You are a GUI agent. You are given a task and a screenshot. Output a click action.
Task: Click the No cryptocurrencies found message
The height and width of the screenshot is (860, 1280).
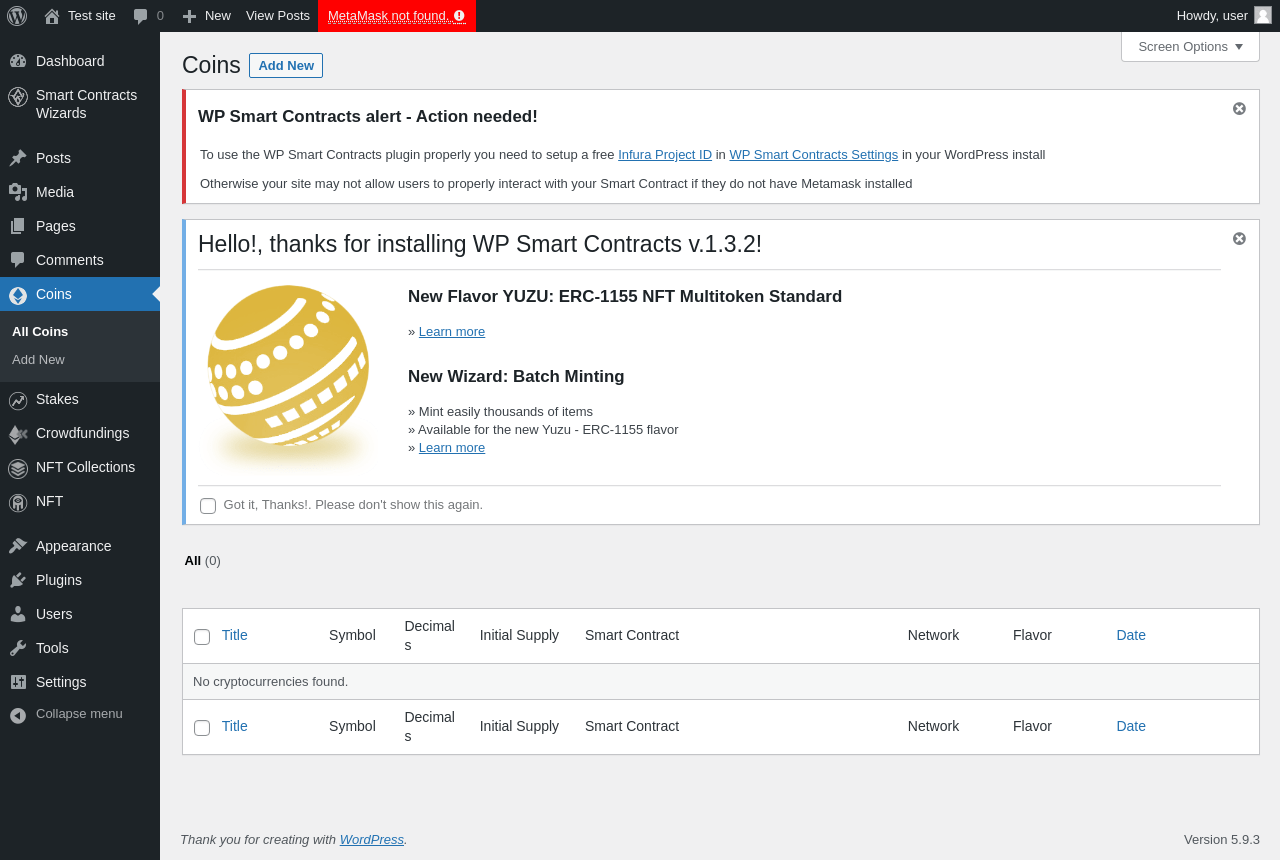(270, 681)
